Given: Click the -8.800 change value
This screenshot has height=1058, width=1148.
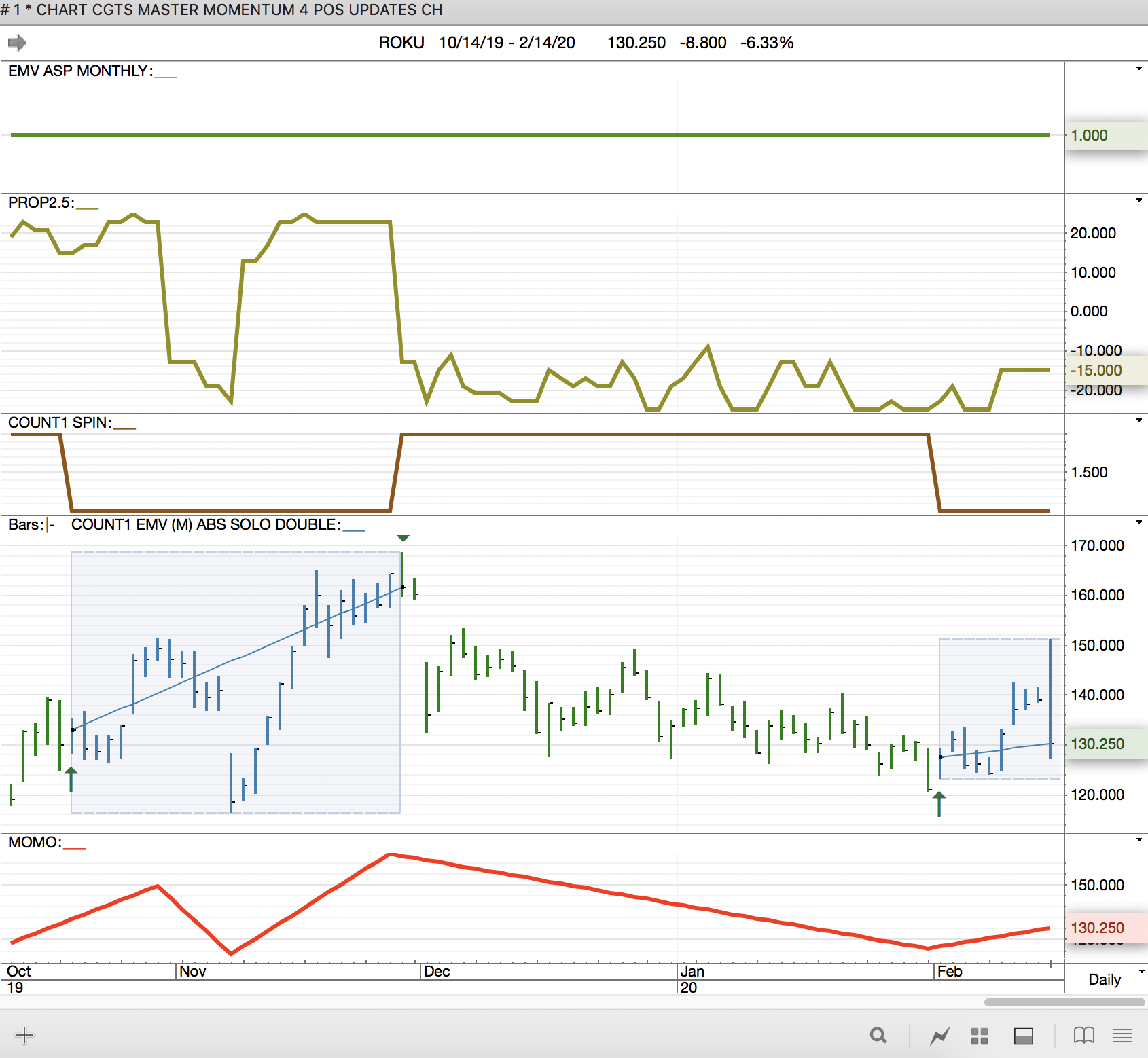Looking at the screenshot, I should (703, 43).
